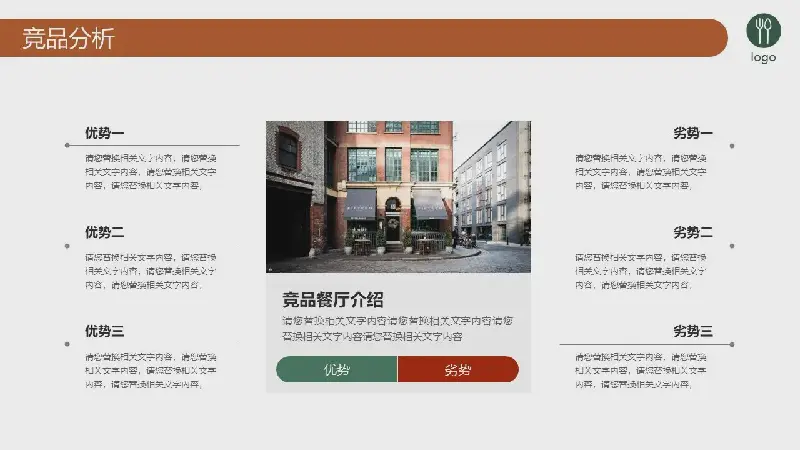
Task: Select the paragraph under '劣势一'
Action: pos(641,172)
